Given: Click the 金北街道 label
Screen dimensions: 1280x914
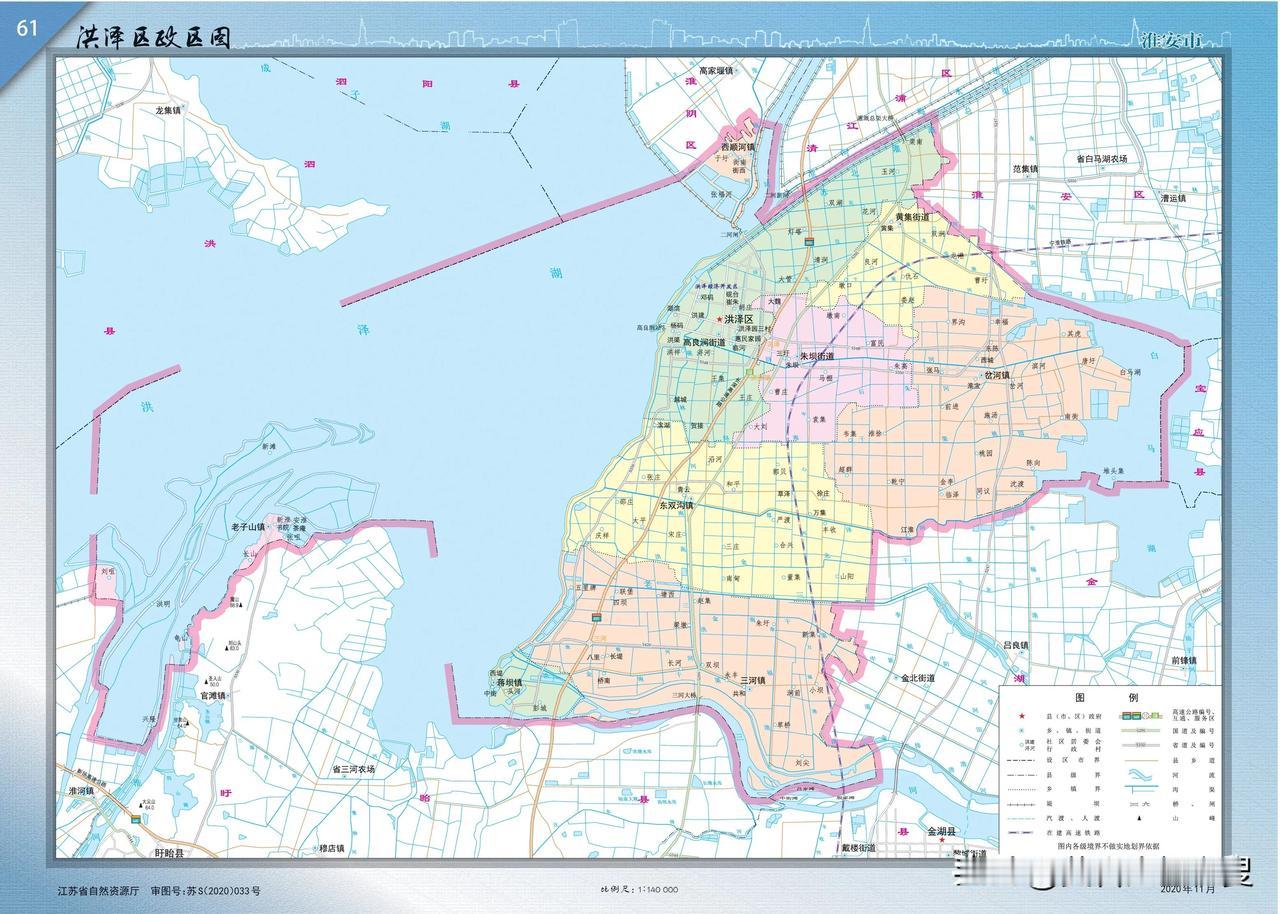Looking at the screenshot, I should point(917,677).
